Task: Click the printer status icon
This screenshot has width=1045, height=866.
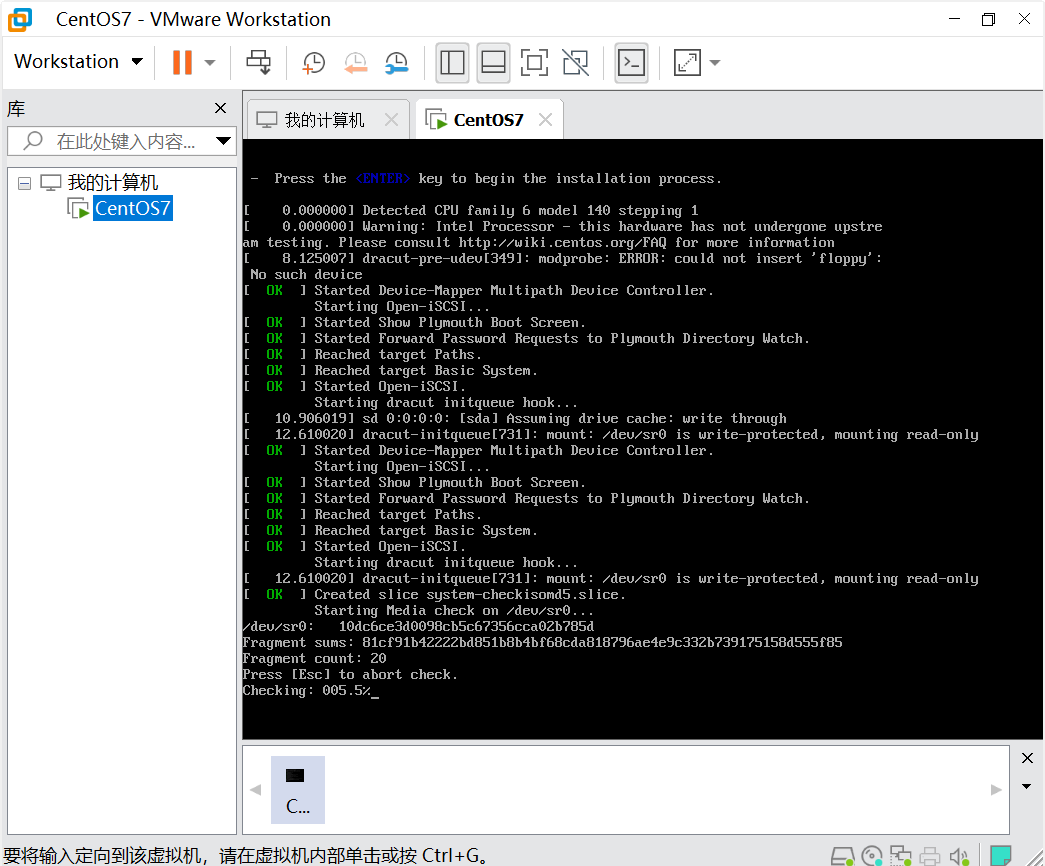Action: point(930,855)
